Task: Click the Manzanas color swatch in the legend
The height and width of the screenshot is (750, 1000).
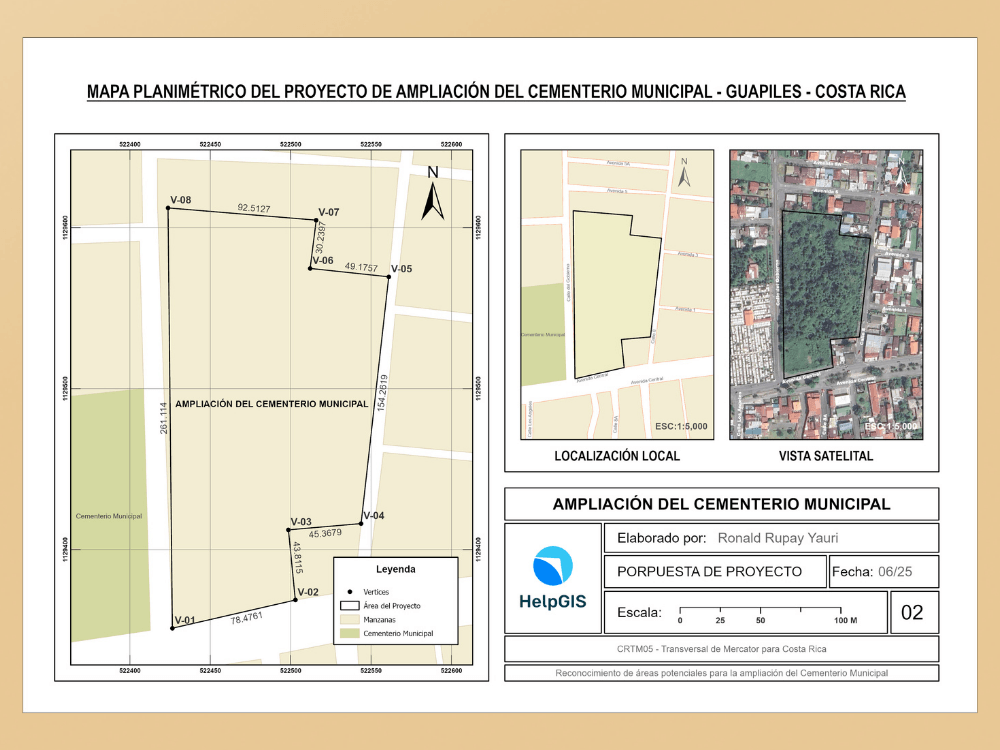Action: pyautogui.click(x=349, y=619)
